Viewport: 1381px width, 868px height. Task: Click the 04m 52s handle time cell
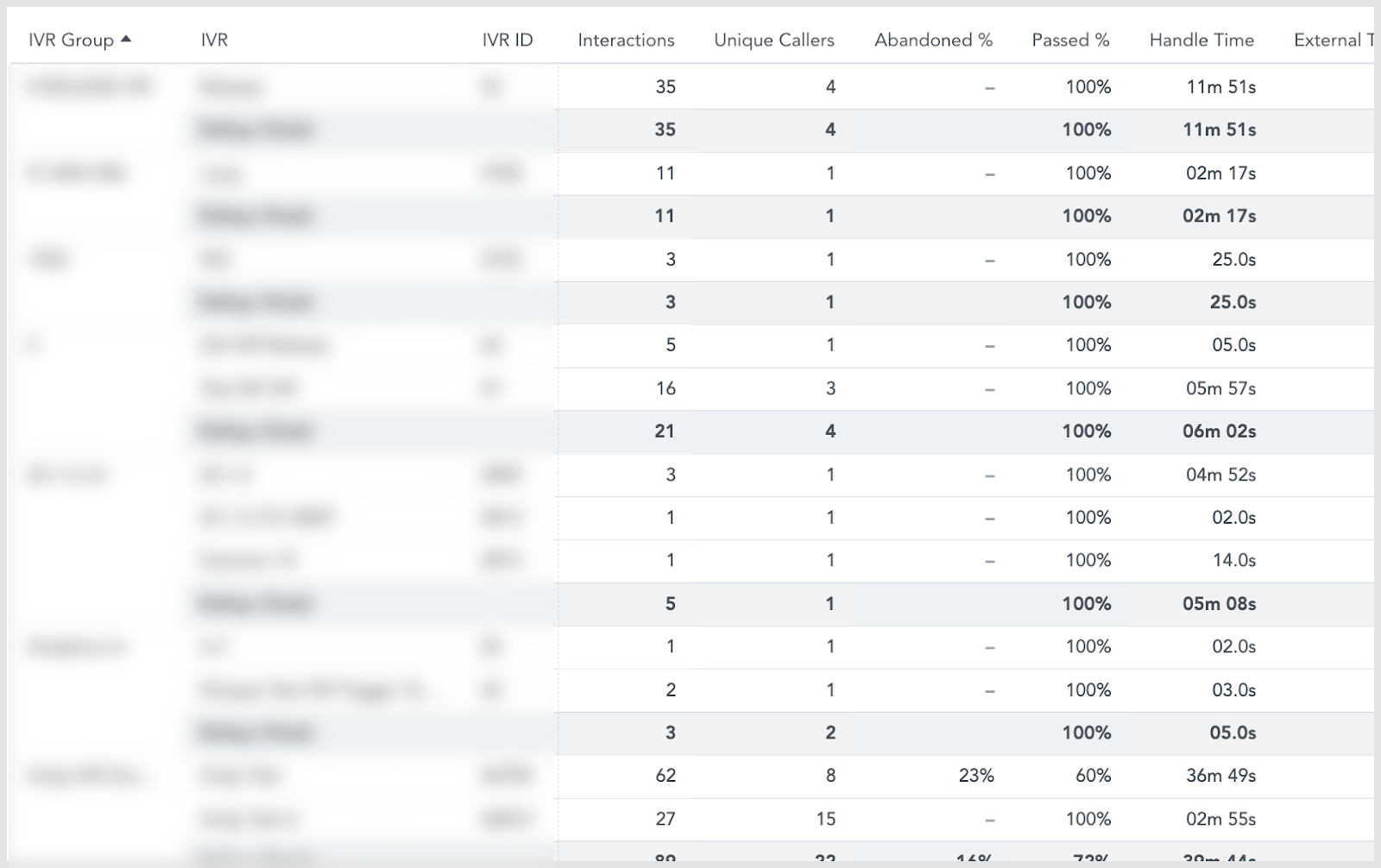1220,475
